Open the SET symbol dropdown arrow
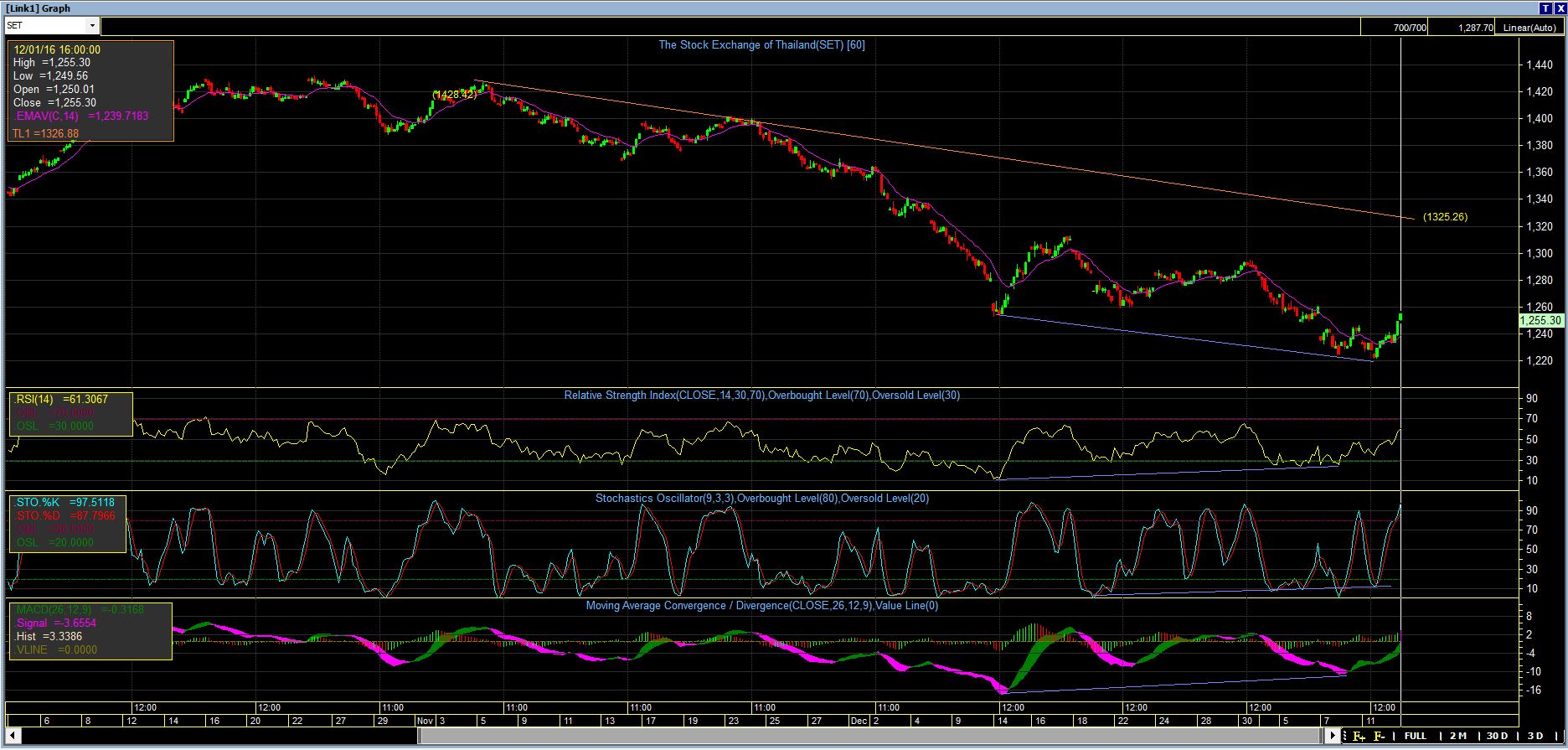This screenshot has height=750, width=1568. [92, 26]
